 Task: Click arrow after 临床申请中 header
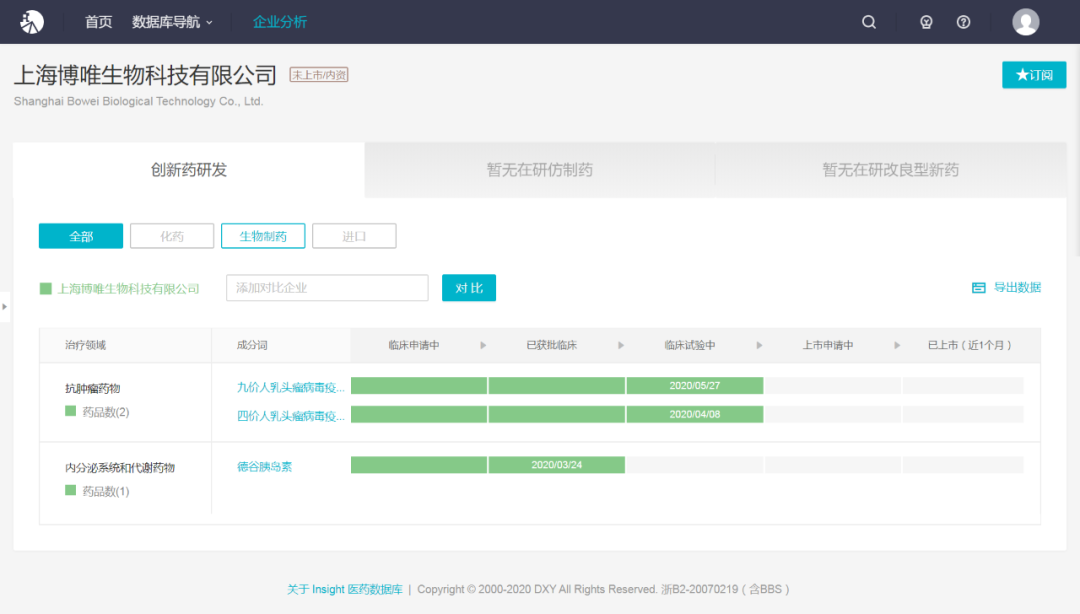coord(483,345)
